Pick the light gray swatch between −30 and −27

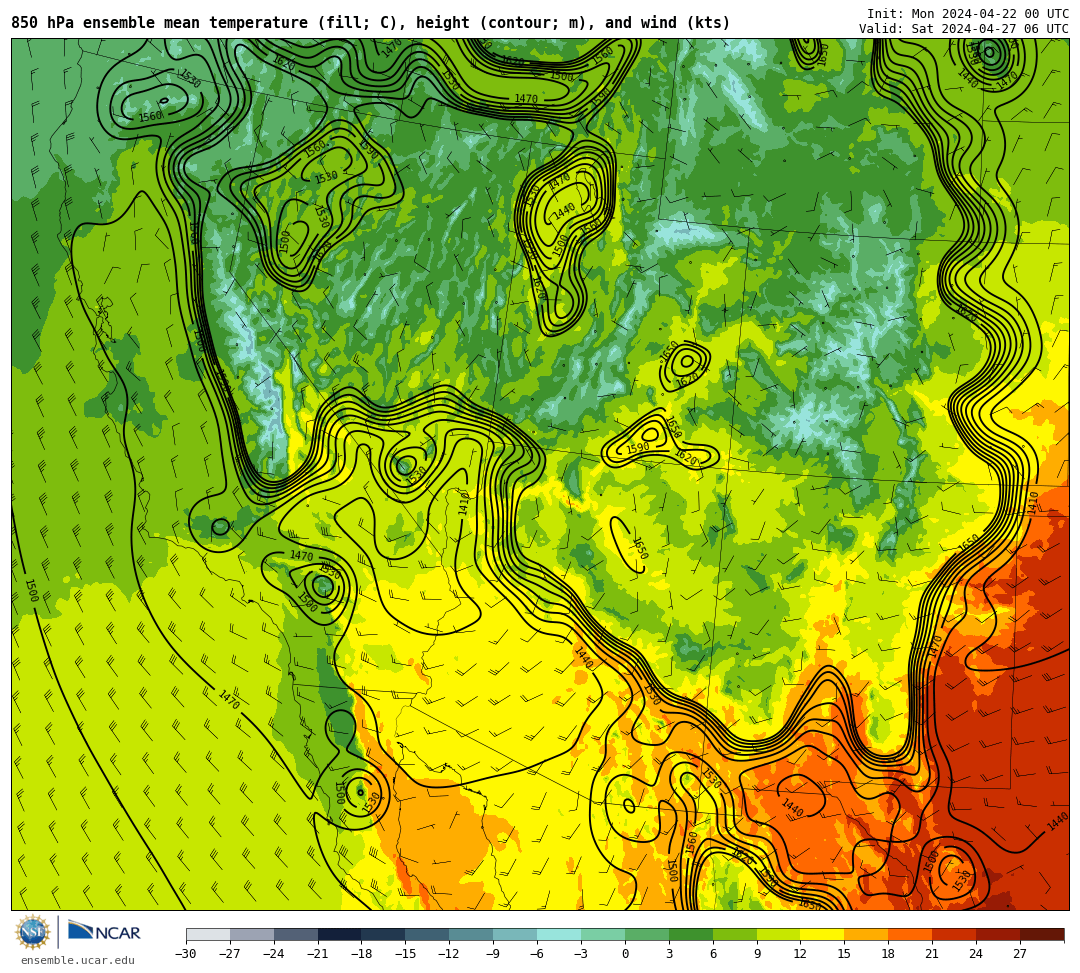(208, 934)
